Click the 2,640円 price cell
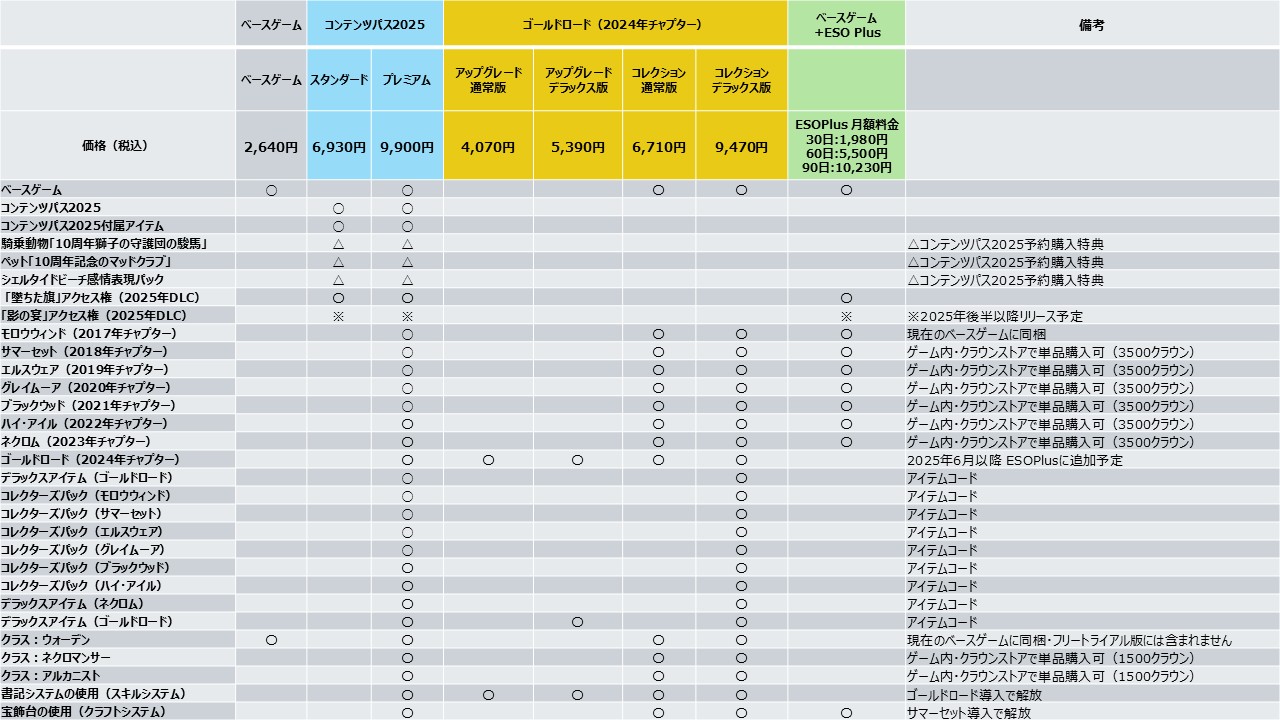 [271, 147]
